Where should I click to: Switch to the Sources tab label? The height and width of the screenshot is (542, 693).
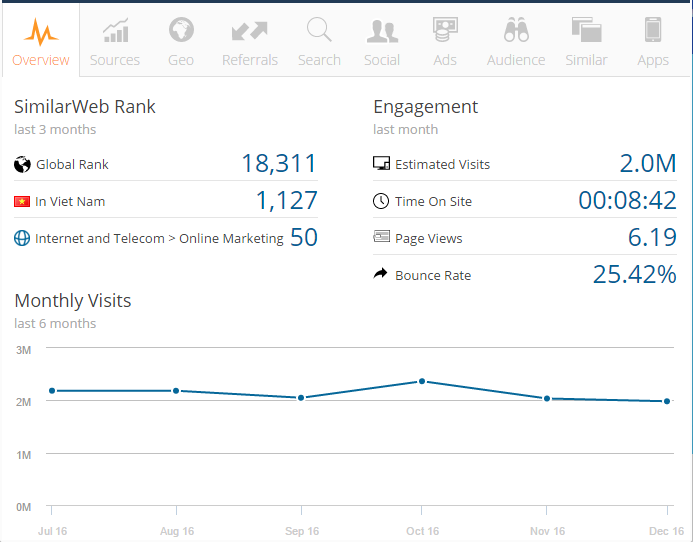click(115, 60)
